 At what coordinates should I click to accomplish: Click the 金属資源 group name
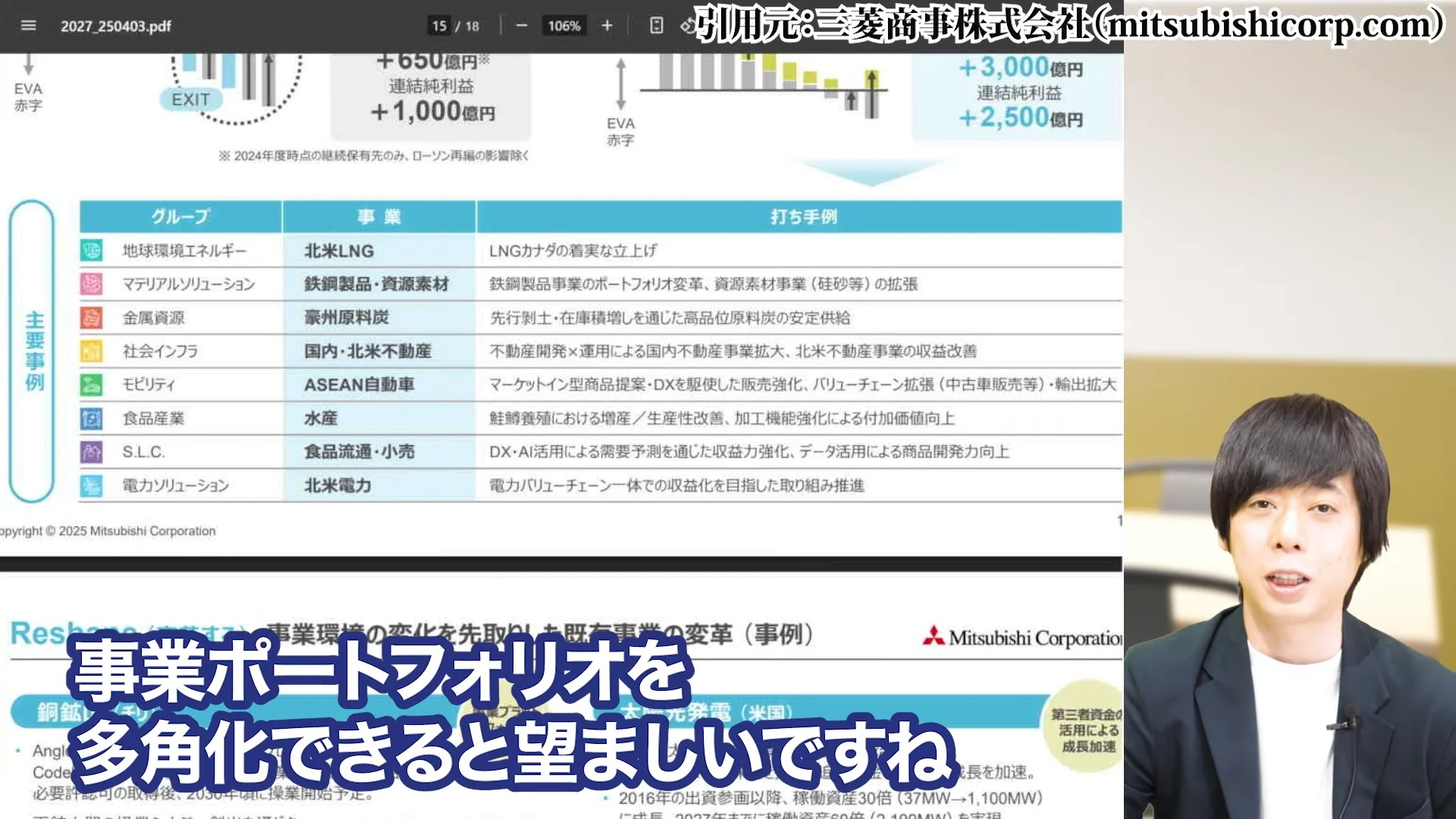[153, 318]
